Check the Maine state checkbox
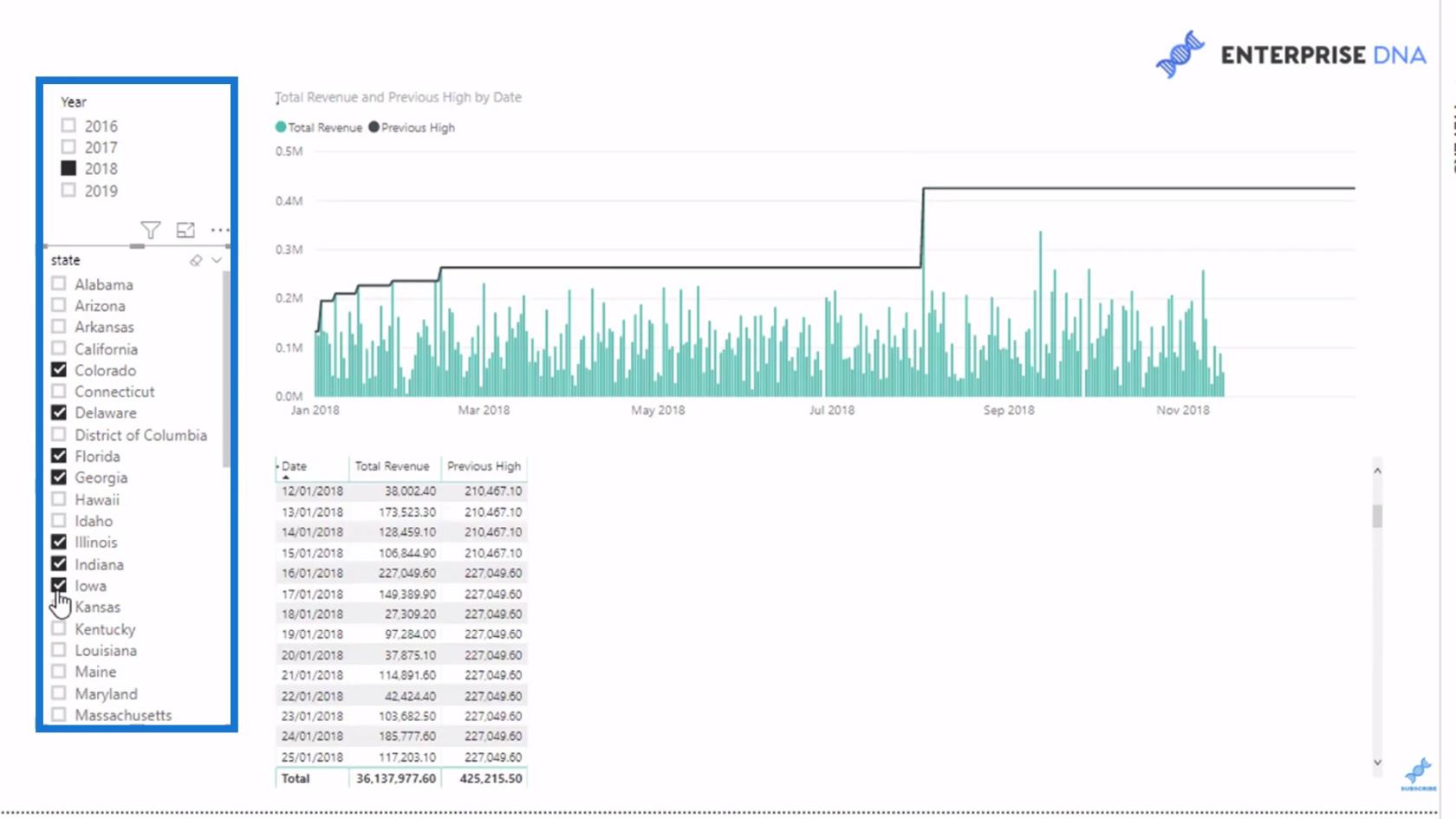 point(59,671)
